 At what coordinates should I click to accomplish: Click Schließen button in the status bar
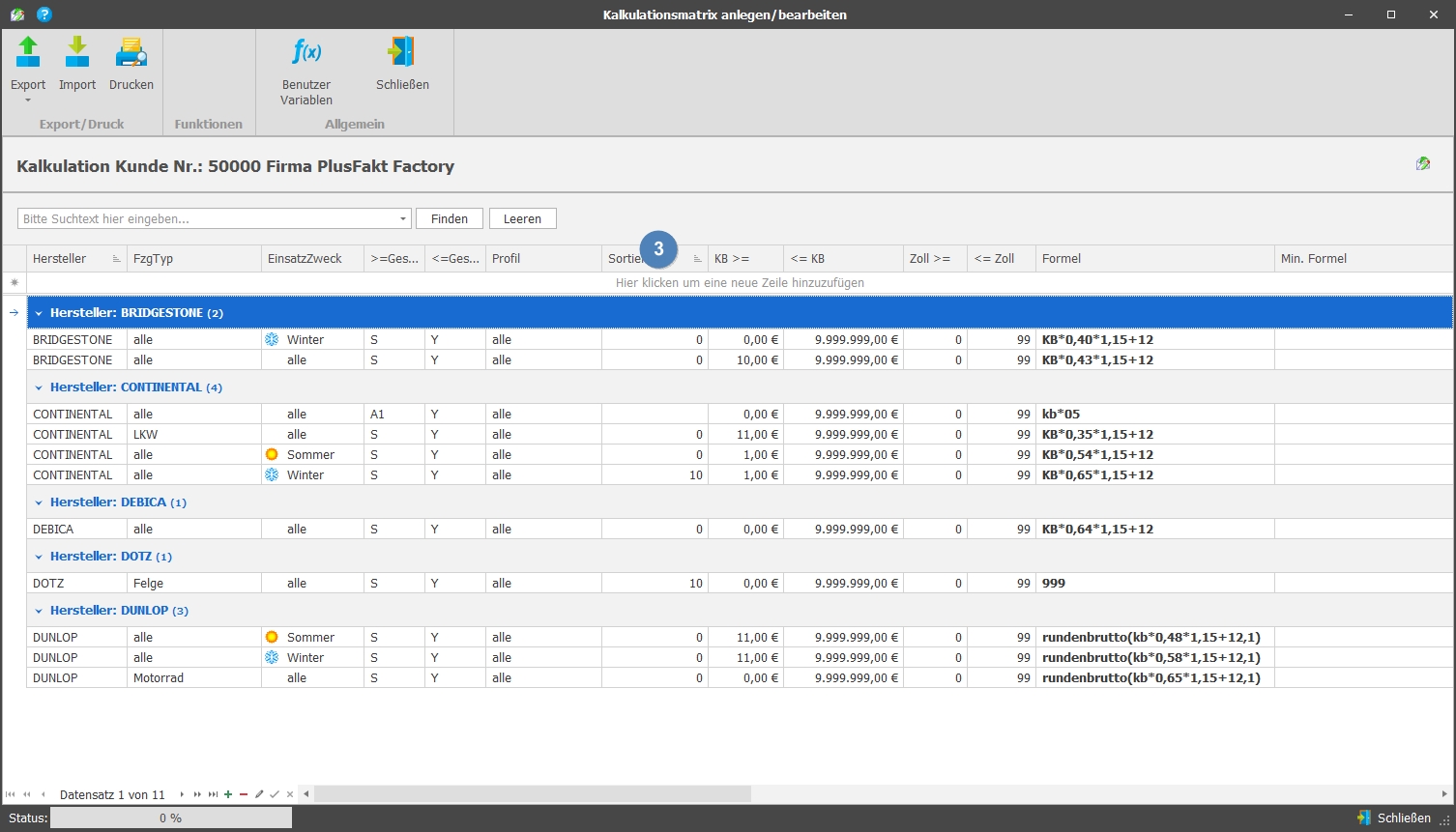coord(1394,818)
